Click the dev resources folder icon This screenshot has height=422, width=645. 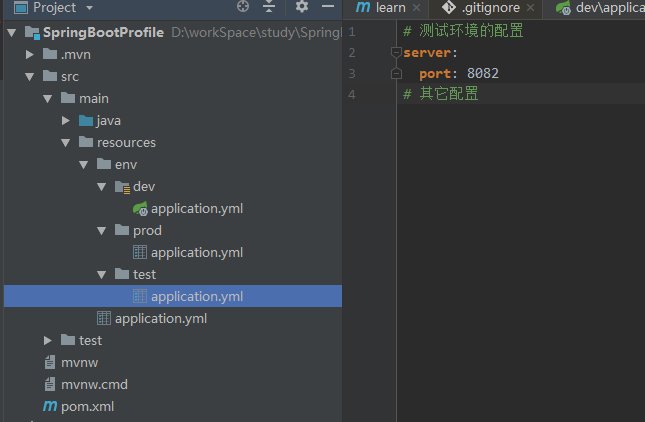123,187
